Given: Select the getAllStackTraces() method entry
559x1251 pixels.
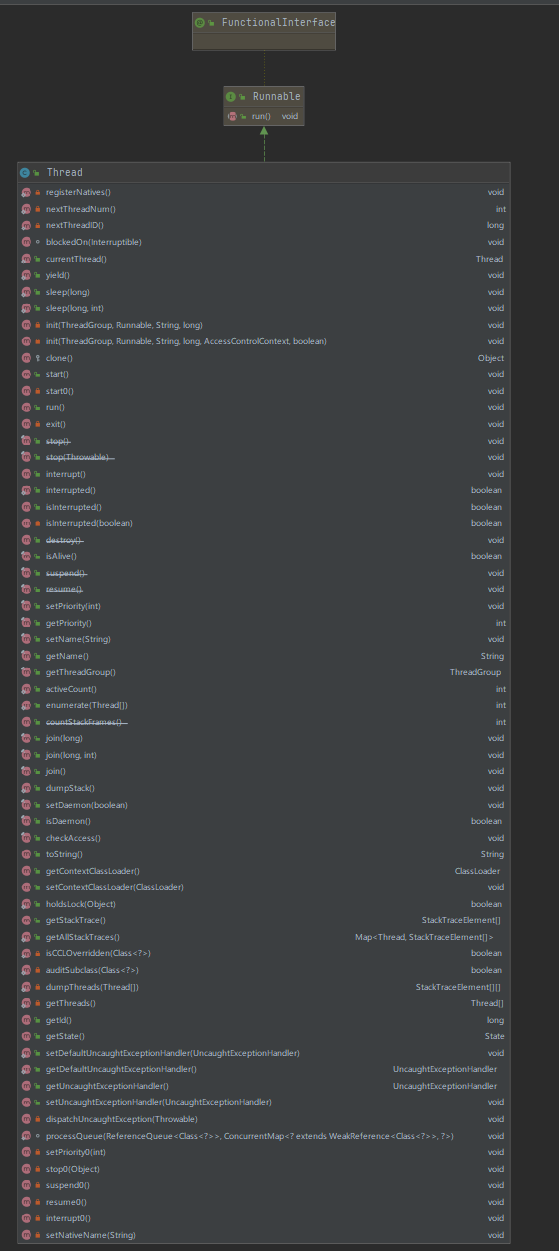Looking at the screenshot, I should tap(264, 937).
